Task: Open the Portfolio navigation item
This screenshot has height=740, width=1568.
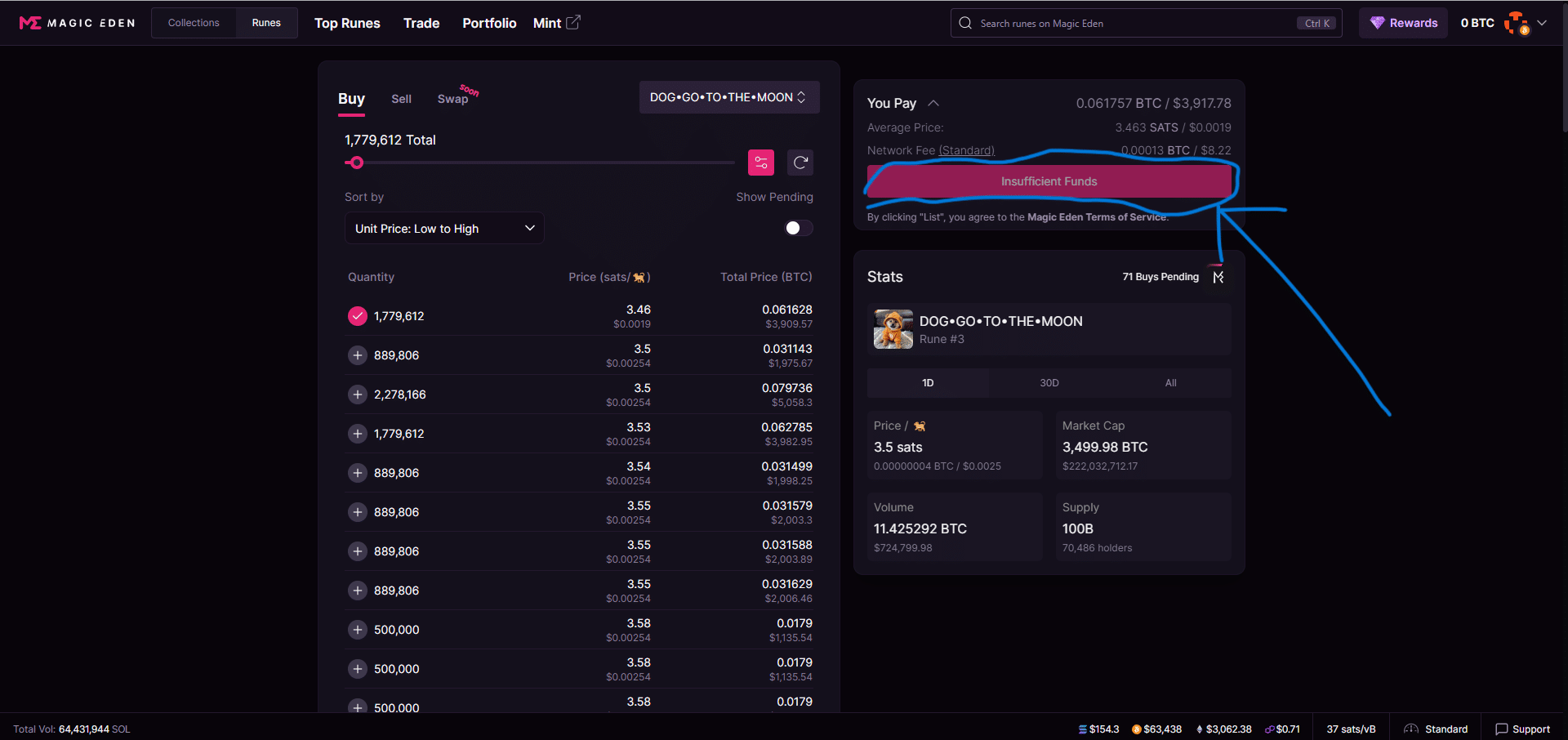Action: (x=489, y=23)
